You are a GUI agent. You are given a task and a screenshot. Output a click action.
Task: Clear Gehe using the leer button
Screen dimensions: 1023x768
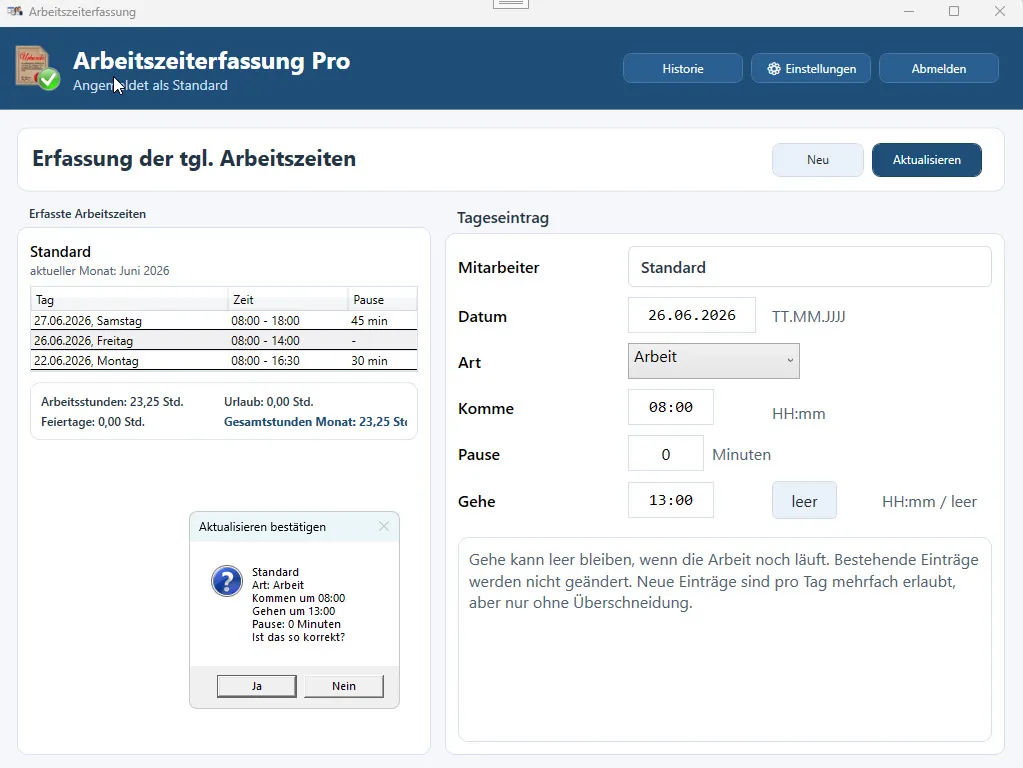point(804,500)
